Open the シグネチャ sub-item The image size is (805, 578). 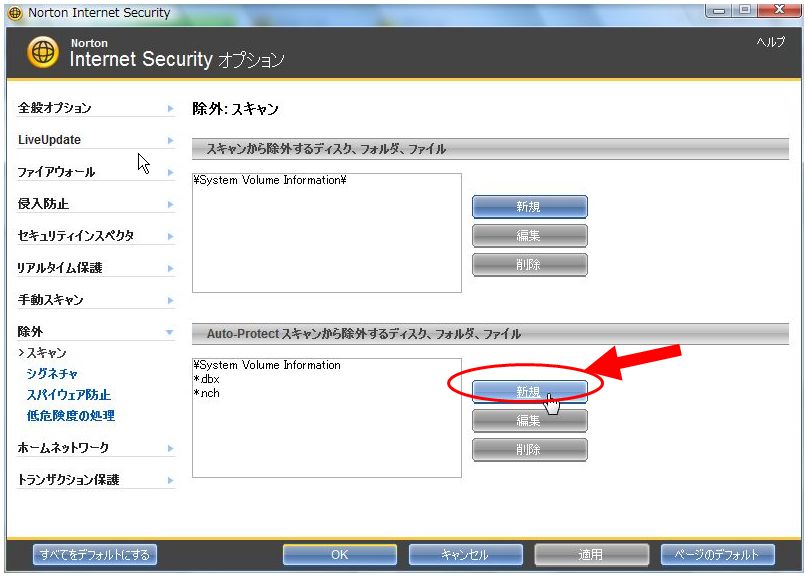coord(52,374)
